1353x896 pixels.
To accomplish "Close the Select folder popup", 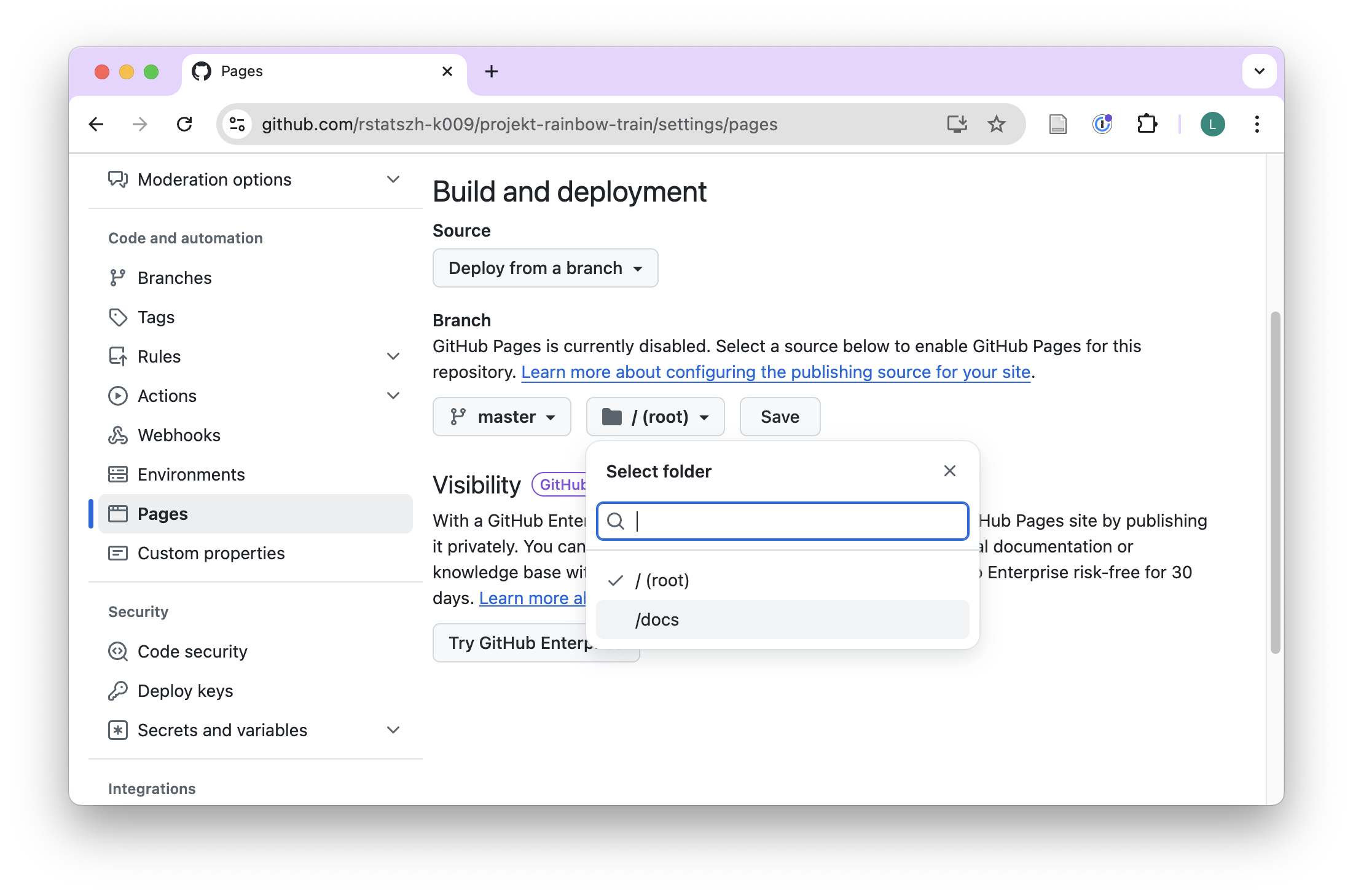I will pos(950,471).
